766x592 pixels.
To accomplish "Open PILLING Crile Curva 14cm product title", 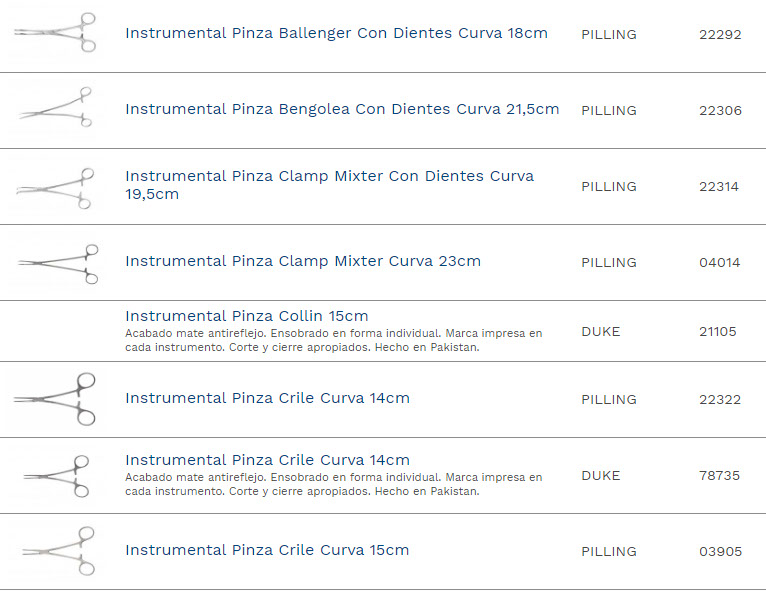I will coord(267,398).
